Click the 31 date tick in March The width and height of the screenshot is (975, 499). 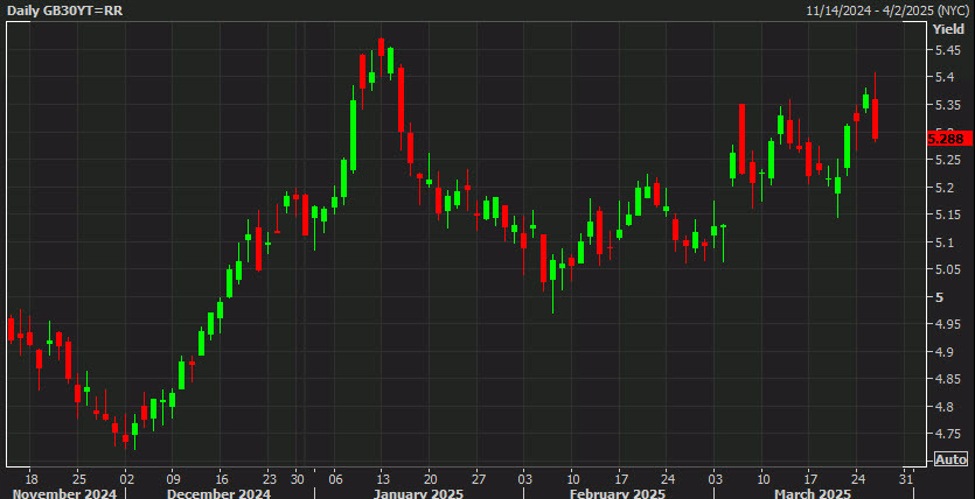point(906,480)
